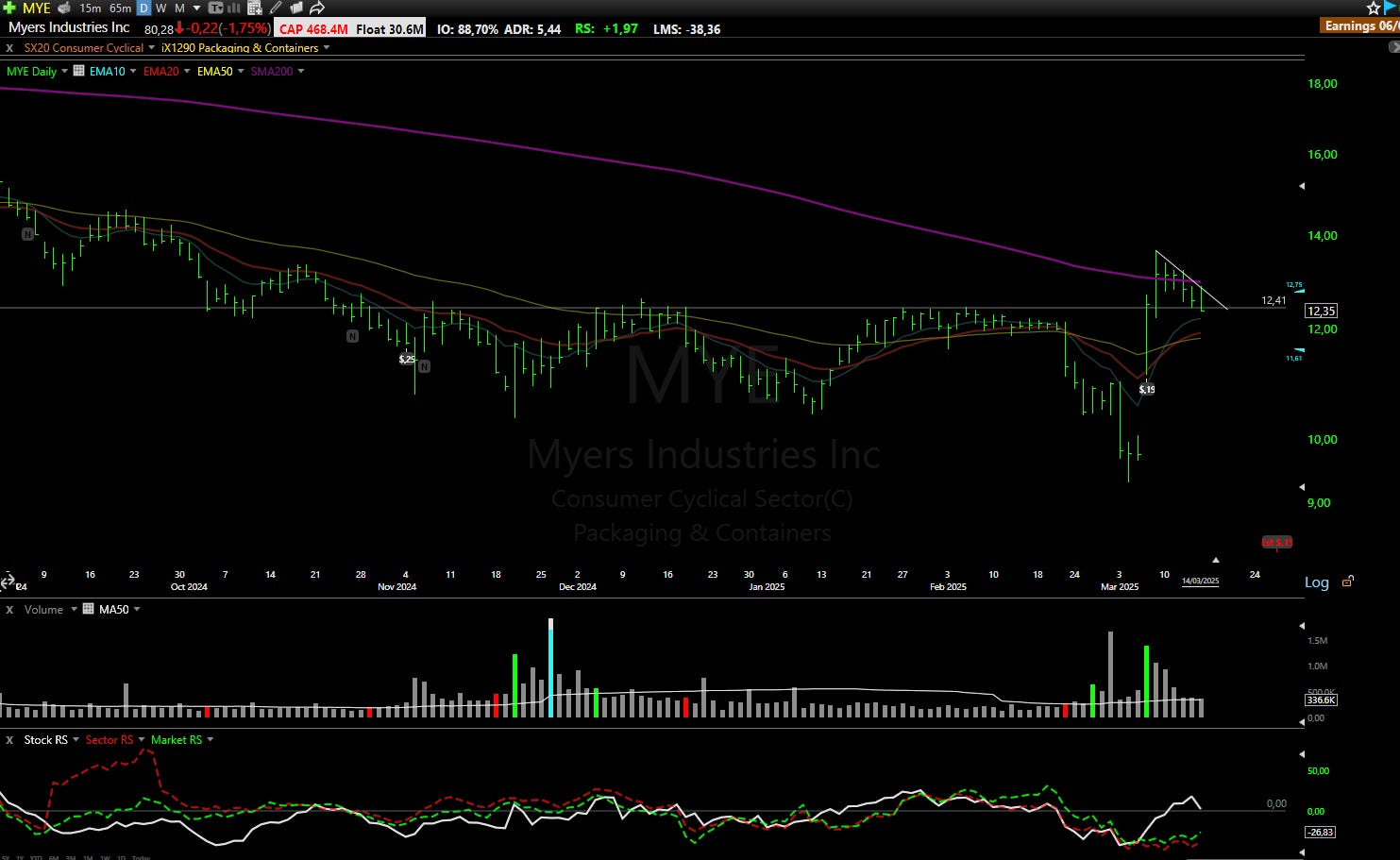Switch to 65m timeframe
Screen dimensions: 1400x860
point(120,8)
